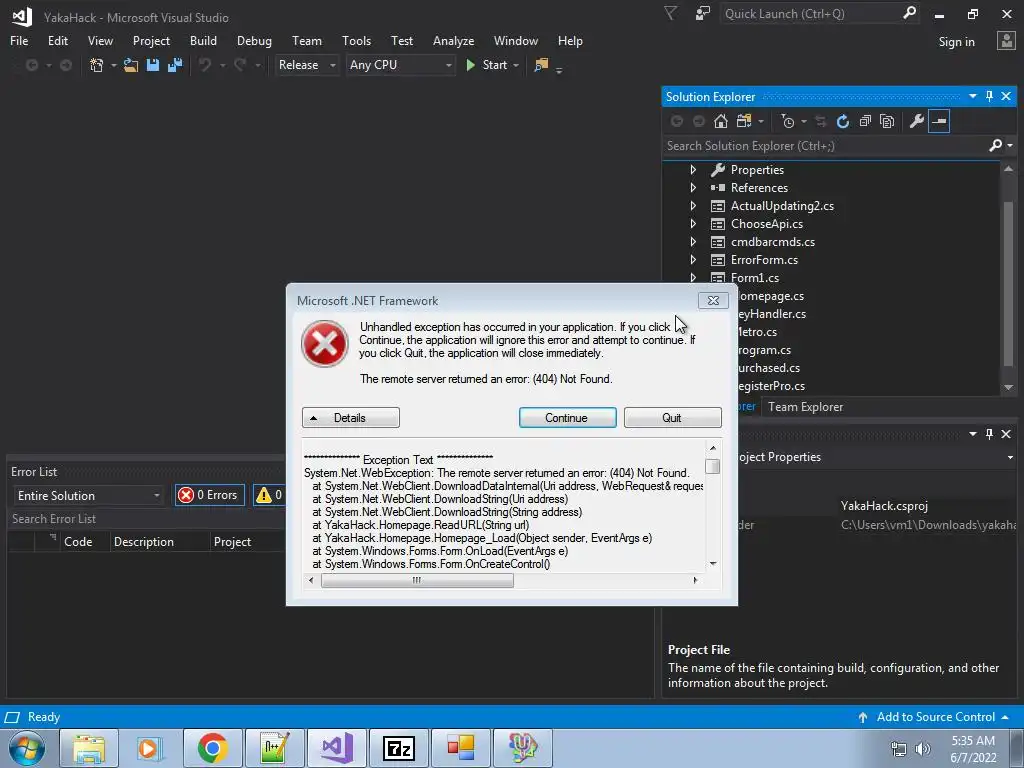Open the Debug menu
1024x768 pixels.
[x=254, y=40]
